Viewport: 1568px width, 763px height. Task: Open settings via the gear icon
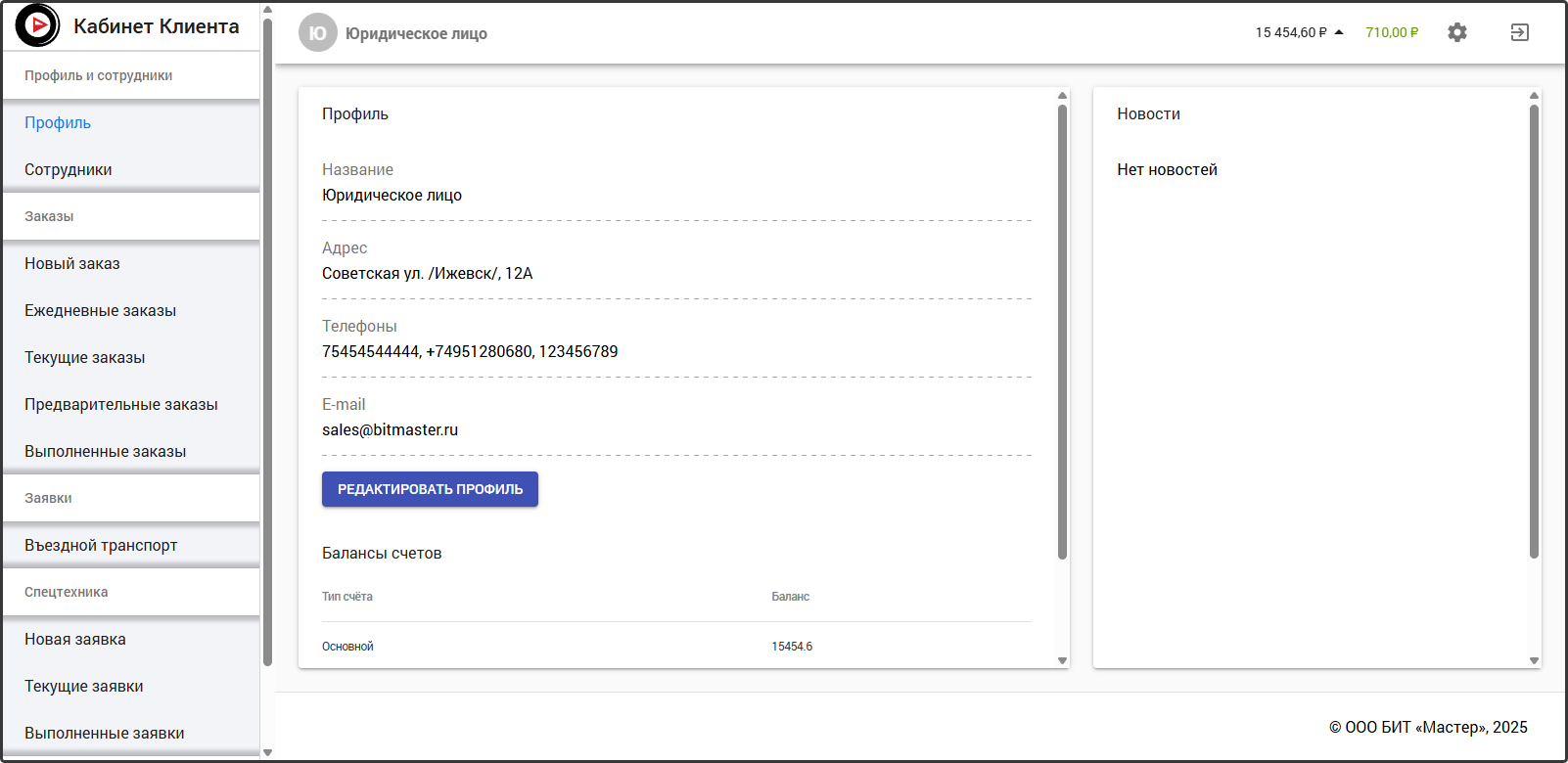point(1456,32)
